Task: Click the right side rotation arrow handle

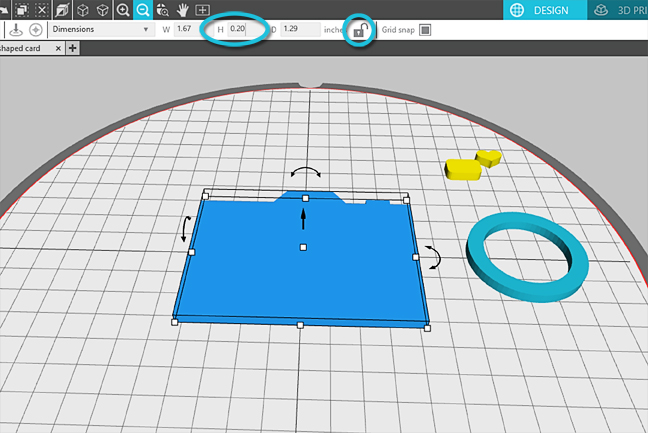Action: click(x=434, y=257)
